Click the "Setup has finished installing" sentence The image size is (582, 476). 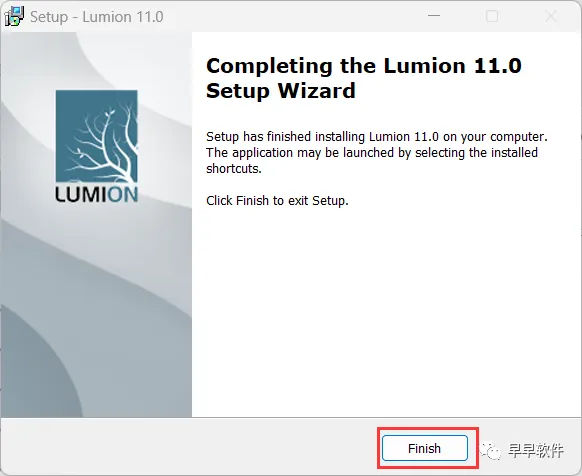pos(377,137)
